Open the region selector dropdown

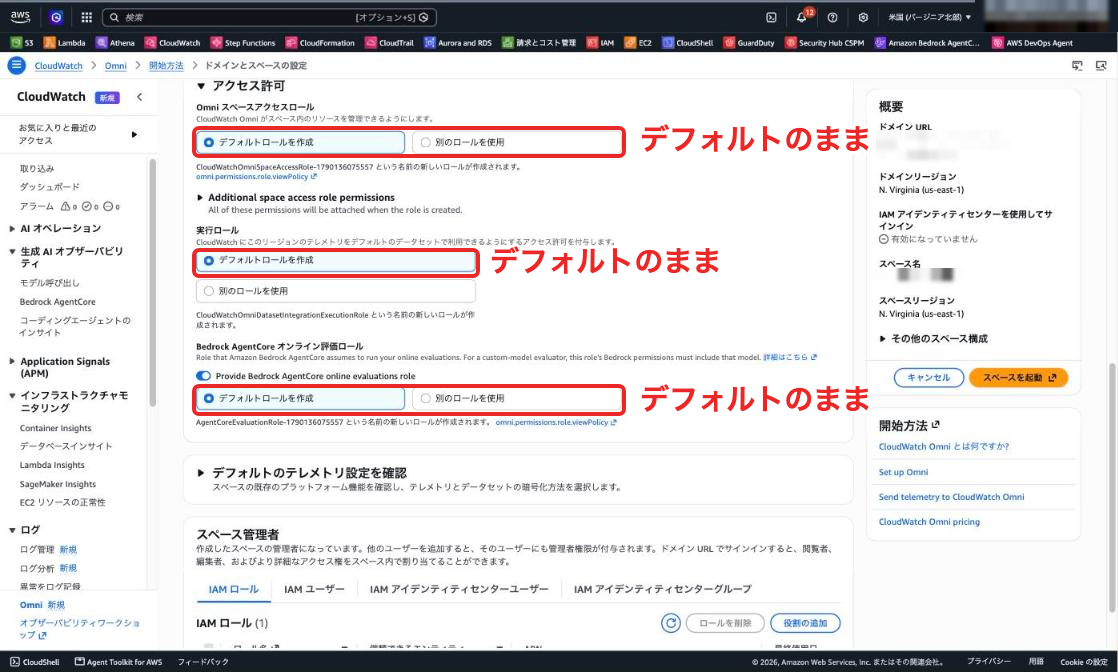coord(930,17)
